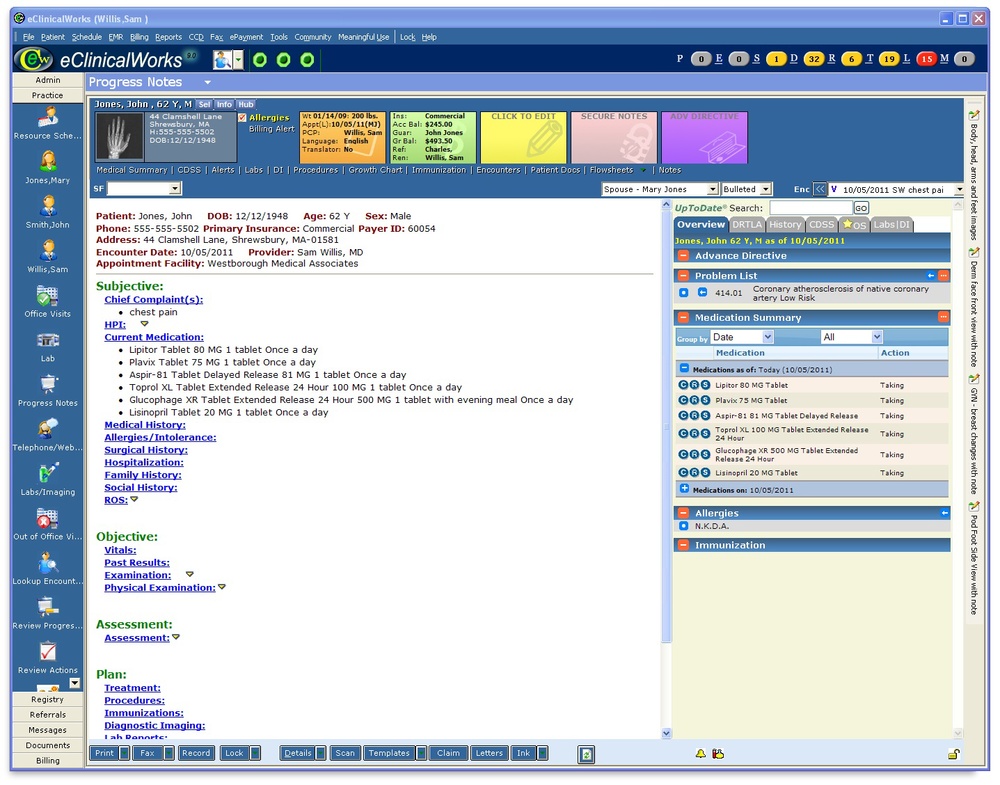Viewport: 1000px width, 785px height.
Task: Click the arrow next to Physical Examination
Action: [x=222, y=587]
